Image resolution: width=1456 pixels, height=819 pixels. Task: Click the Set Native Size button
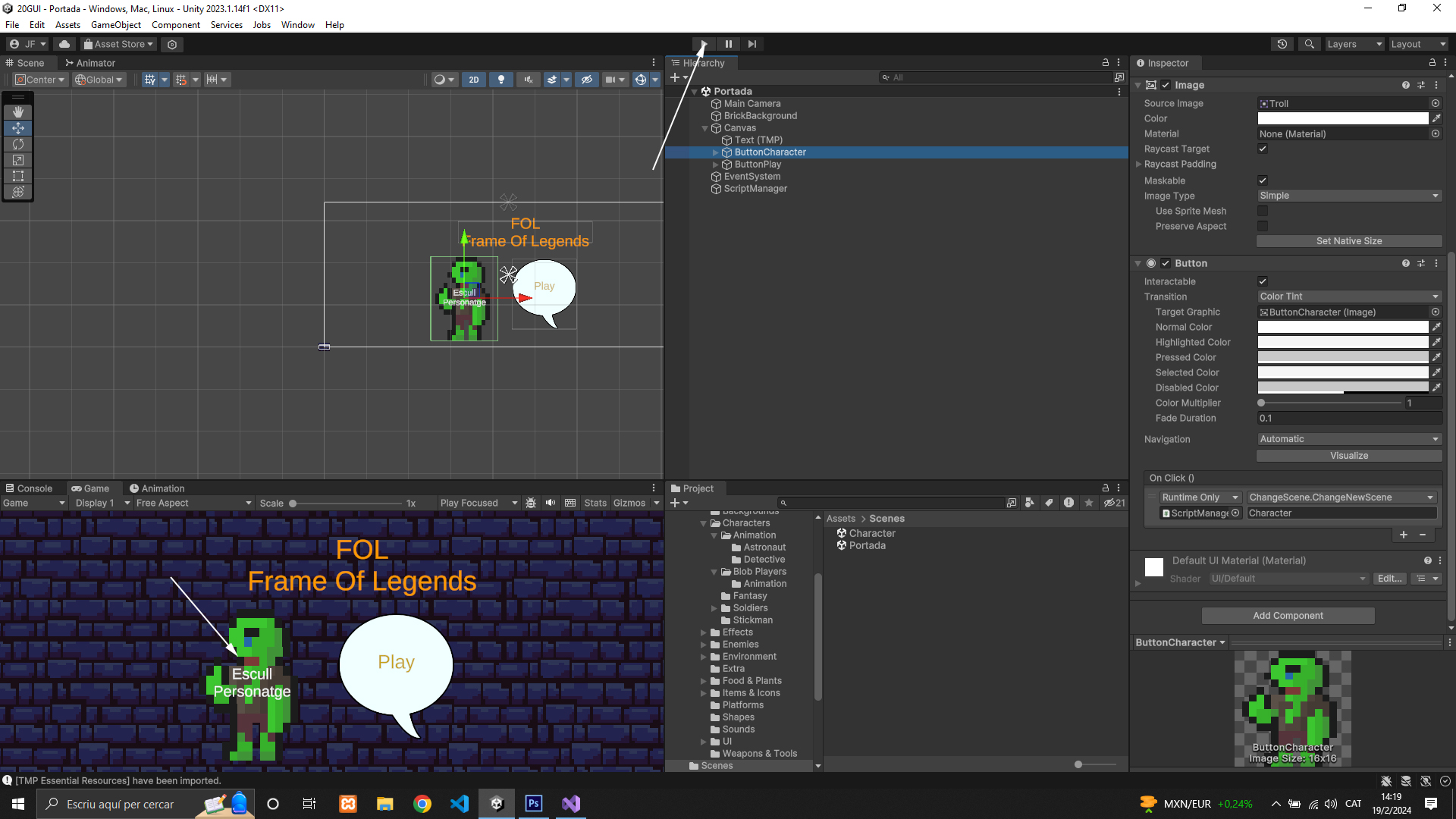click(x=1348, y=241)
